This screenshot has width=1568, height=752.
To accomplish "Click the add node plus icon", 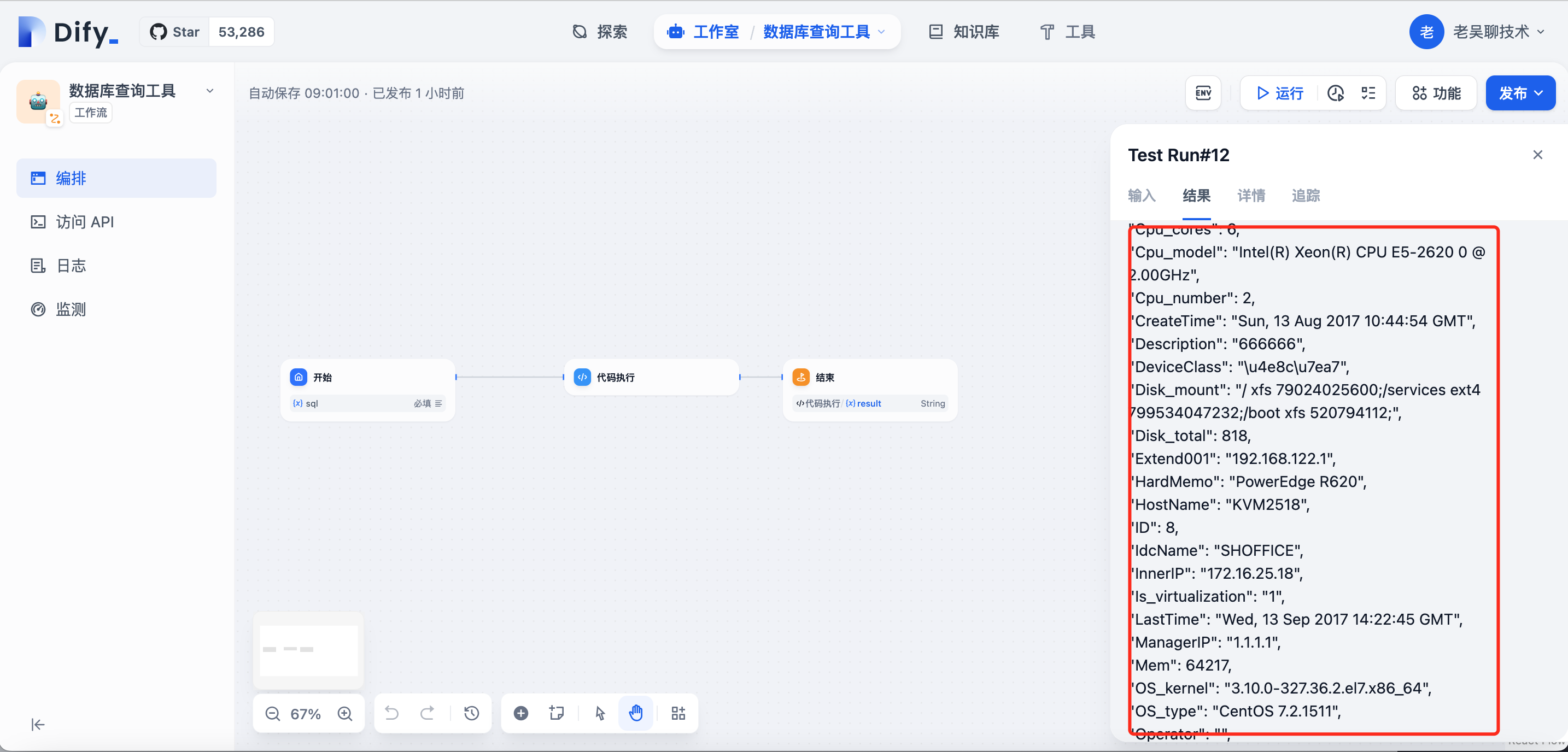I will pos(521,713).
